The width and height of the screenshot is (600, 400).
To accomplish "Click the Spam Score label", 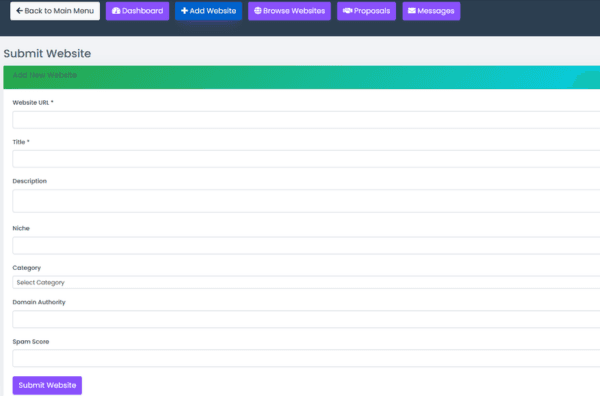I will coord(31,341).
